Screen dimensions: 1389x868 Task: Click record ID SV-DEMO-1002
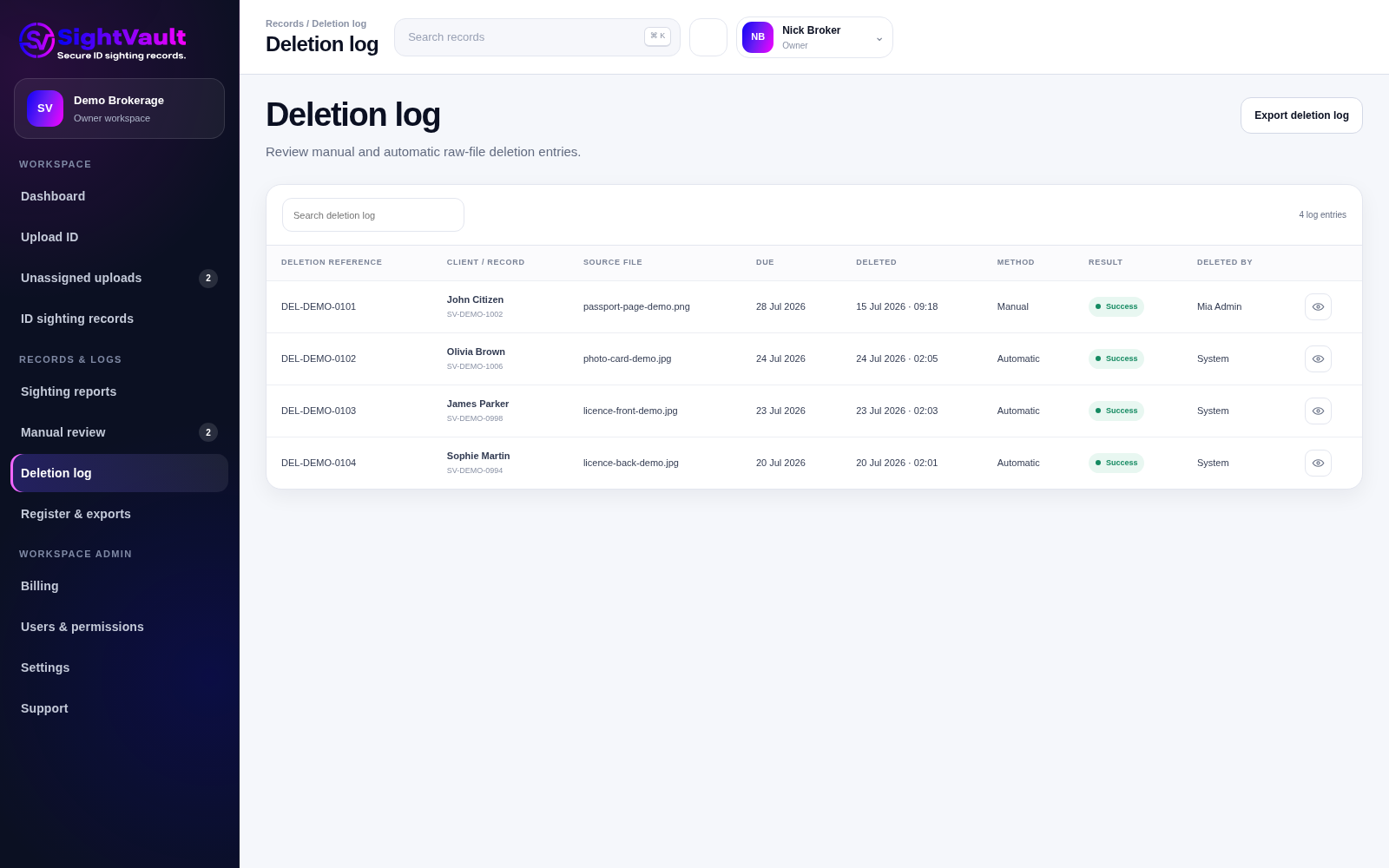(x=475, y=314)
